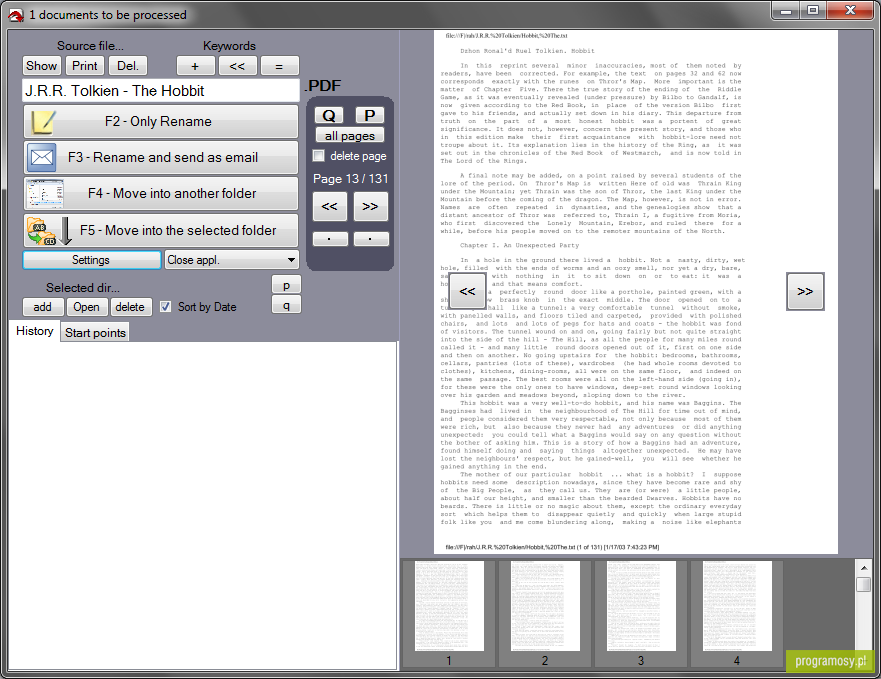Image resolution: width=881 pixels, height=679 pixels.
Task: Print the source file
Action: [x=85, y=66]
